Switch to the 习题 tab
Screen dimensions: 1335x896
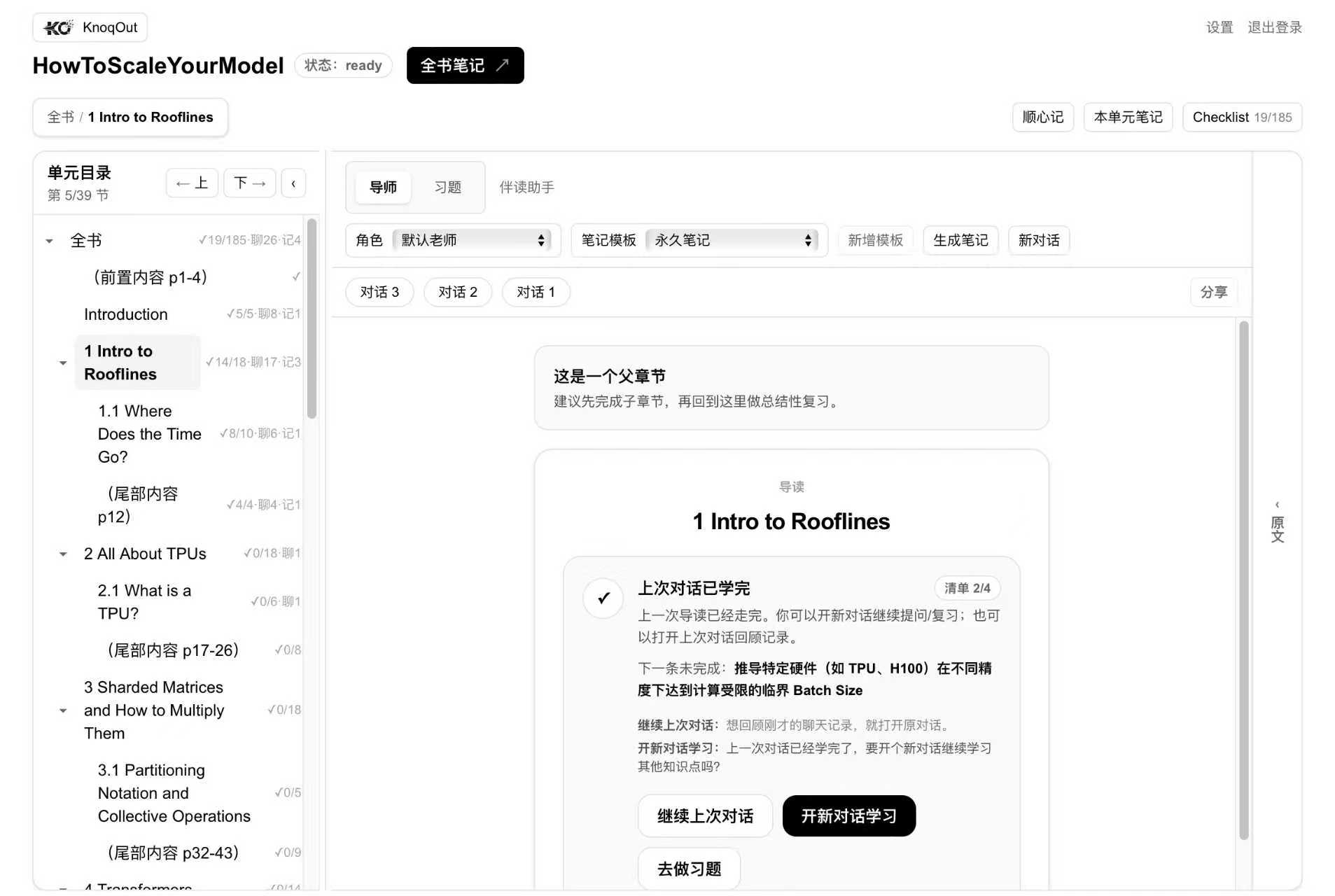[447, 187]
